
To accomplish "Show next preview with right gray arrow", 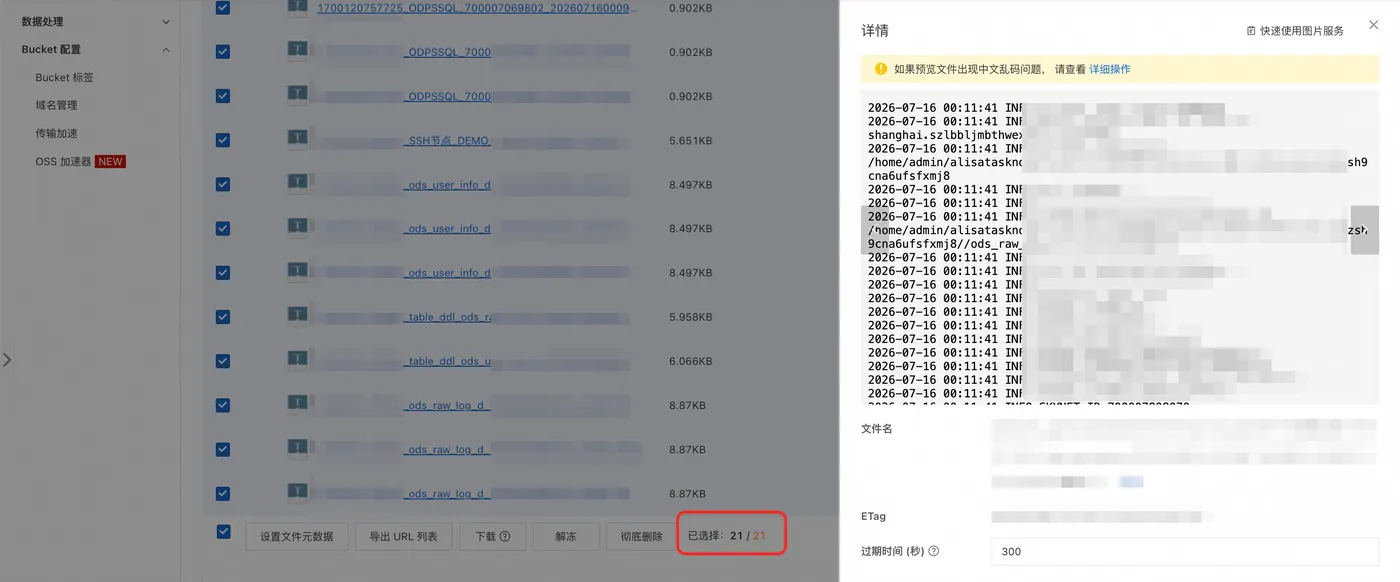I will (x=1364, y=230).
